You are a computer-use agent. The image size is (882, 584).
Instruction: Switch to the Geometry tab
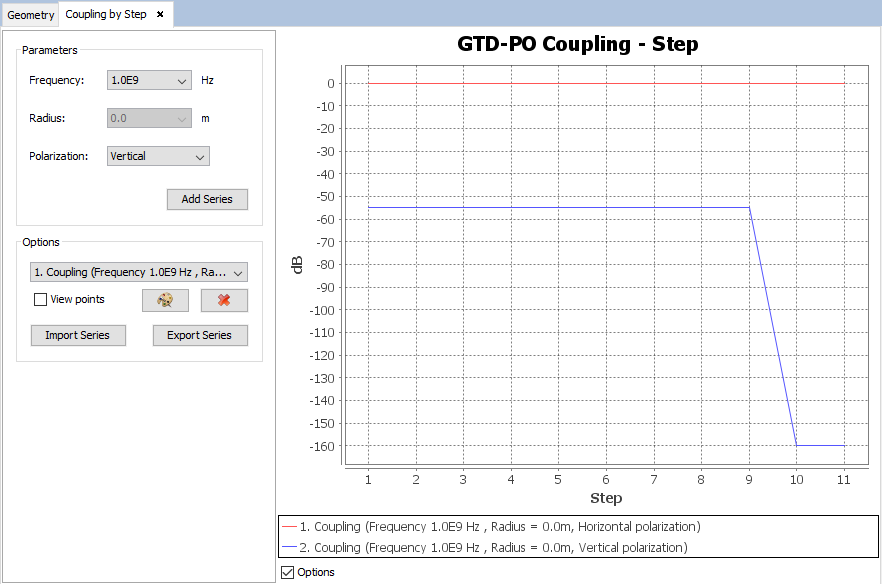(31, 15)
